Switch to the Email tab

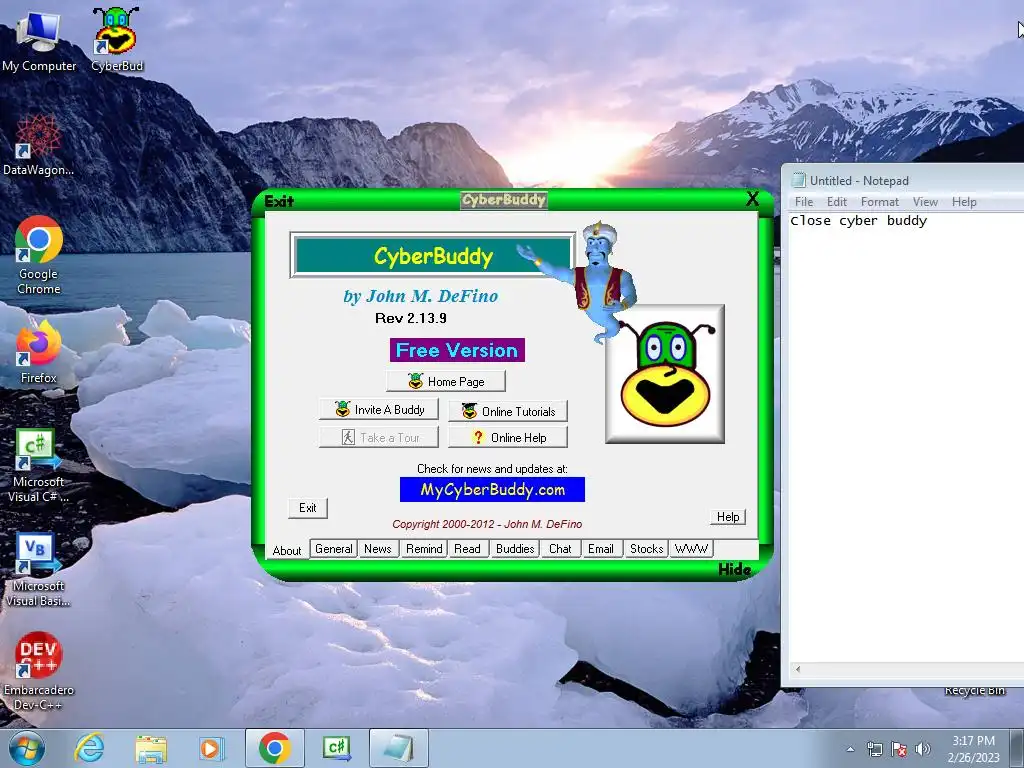[x=601, y=549]
